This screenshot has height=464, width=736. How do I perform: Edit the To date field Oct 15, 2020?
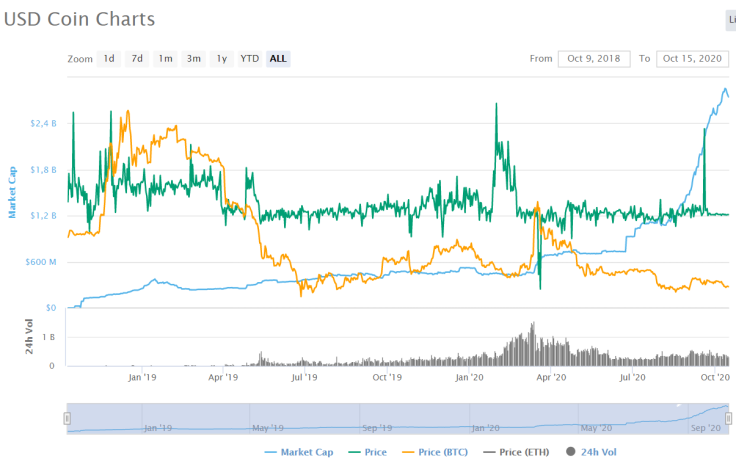[692, 59]
